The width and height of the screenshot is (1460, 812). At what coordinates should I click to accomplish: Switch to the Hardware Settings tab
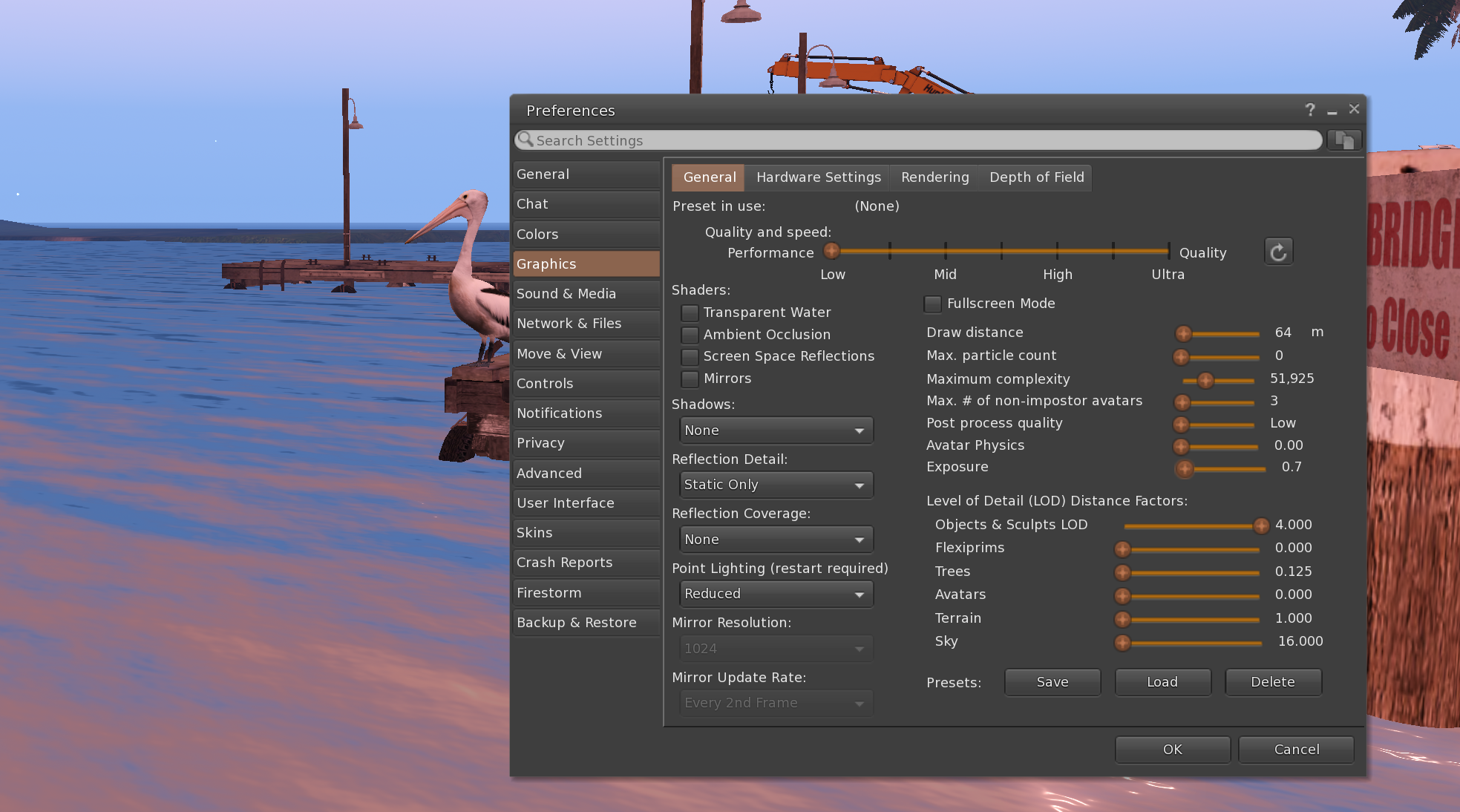click(818, 177)
